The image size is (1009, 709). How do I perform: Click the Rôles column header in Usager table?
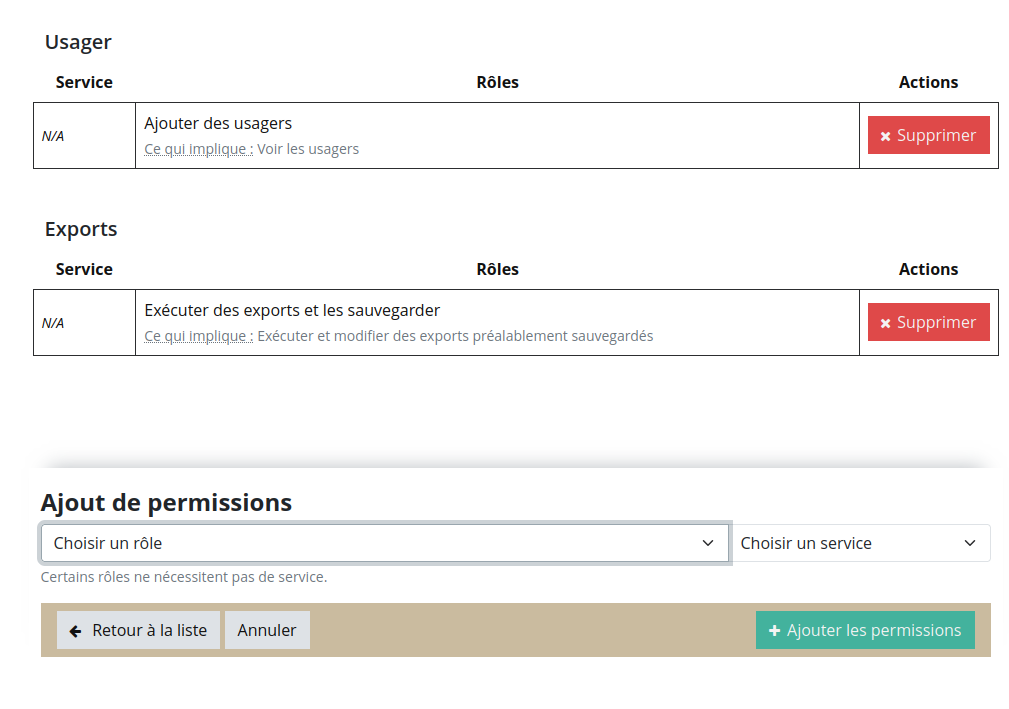(497, 82)
